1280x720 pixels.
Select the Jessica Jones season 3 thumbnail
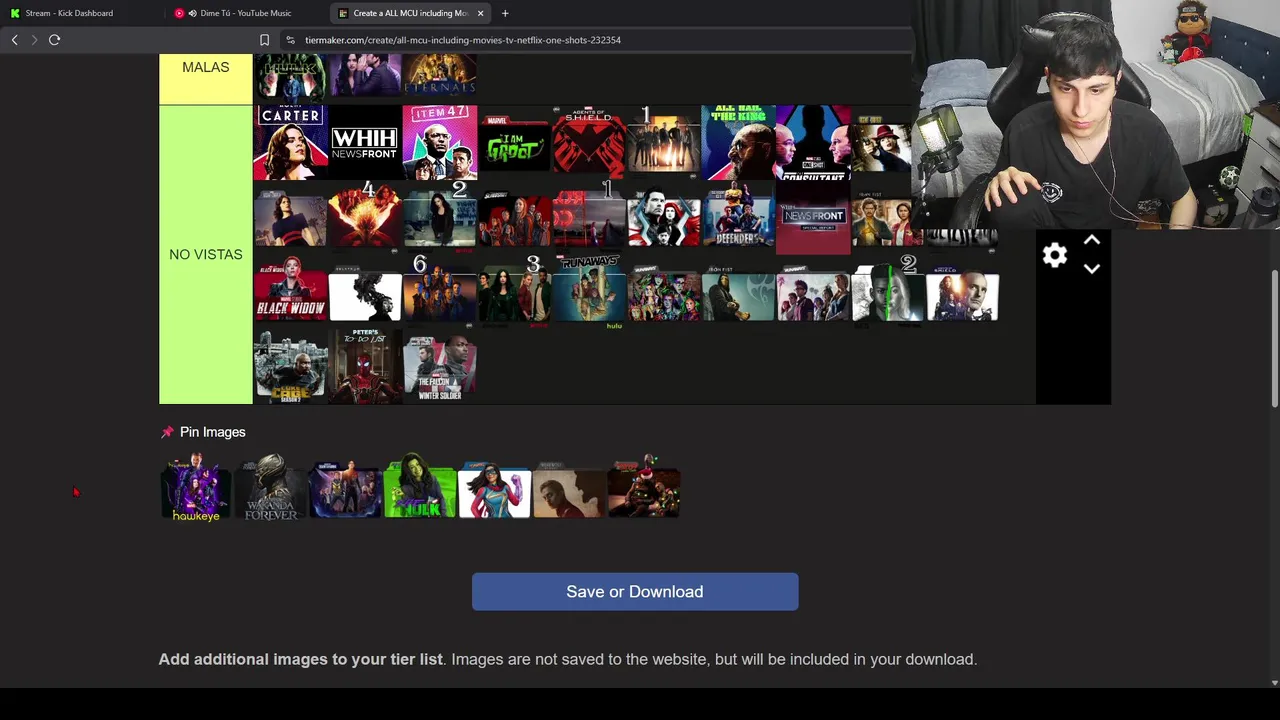pyautogui.click(x=514, y=292)
